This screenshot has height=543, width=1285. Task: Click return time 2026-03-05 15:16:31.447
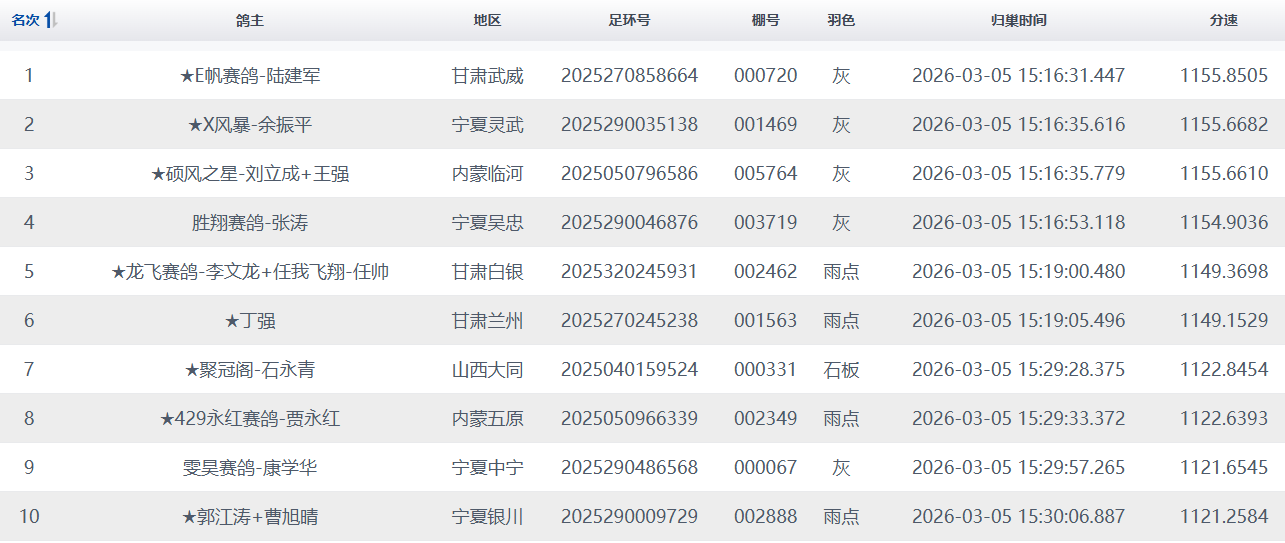click(1018, 76)
